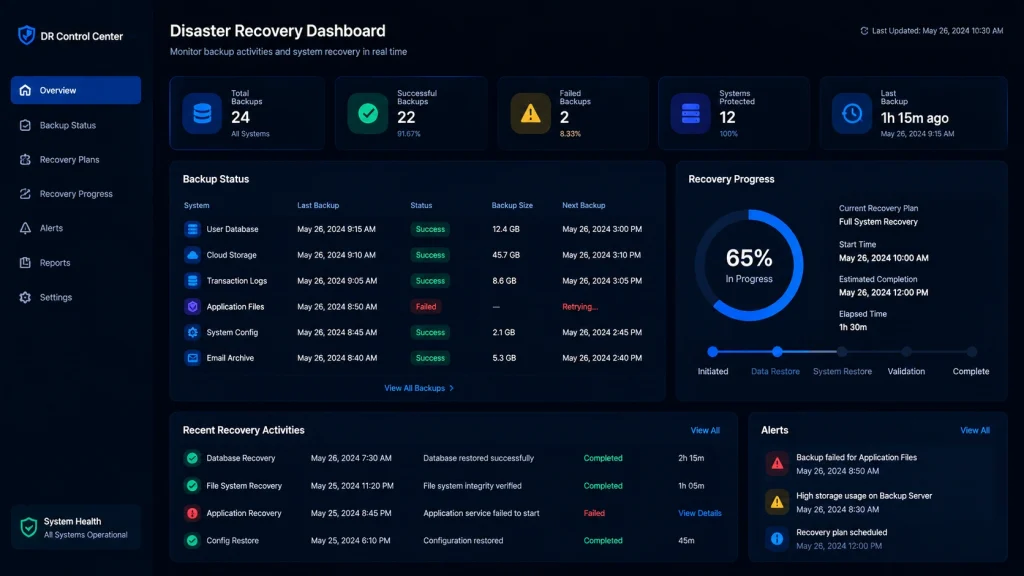The width and height of the screenshot is (1024, 576).
Task: Click the Failed status badge for Application Files
Action: (426, 306)
